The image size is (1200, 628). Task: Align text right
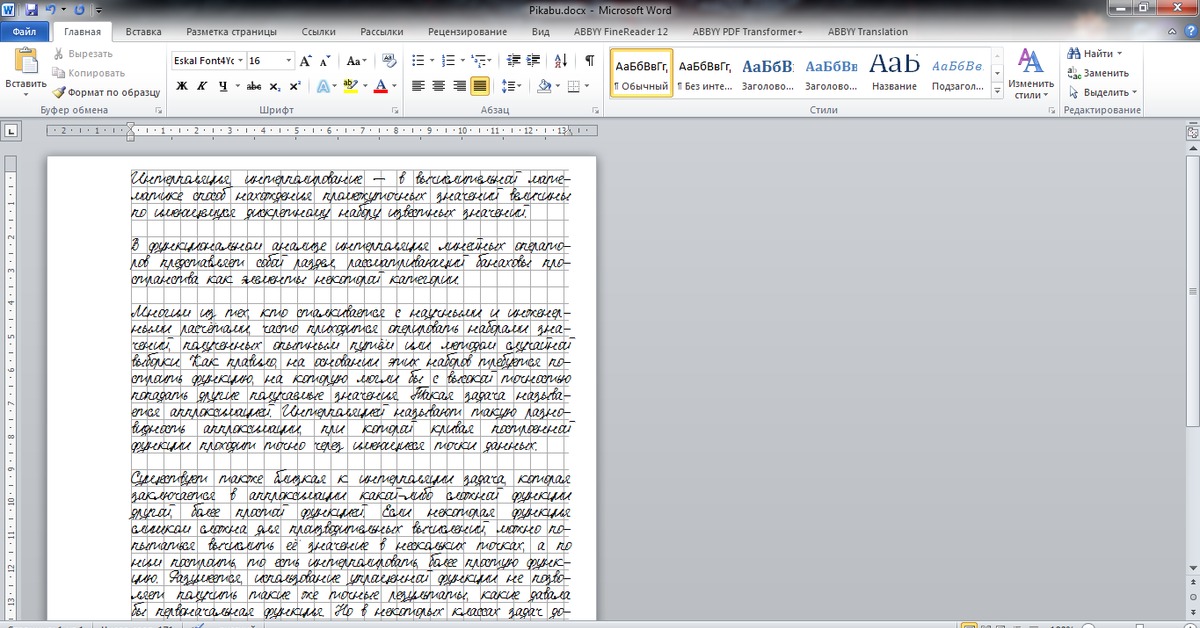coord(459,86)
